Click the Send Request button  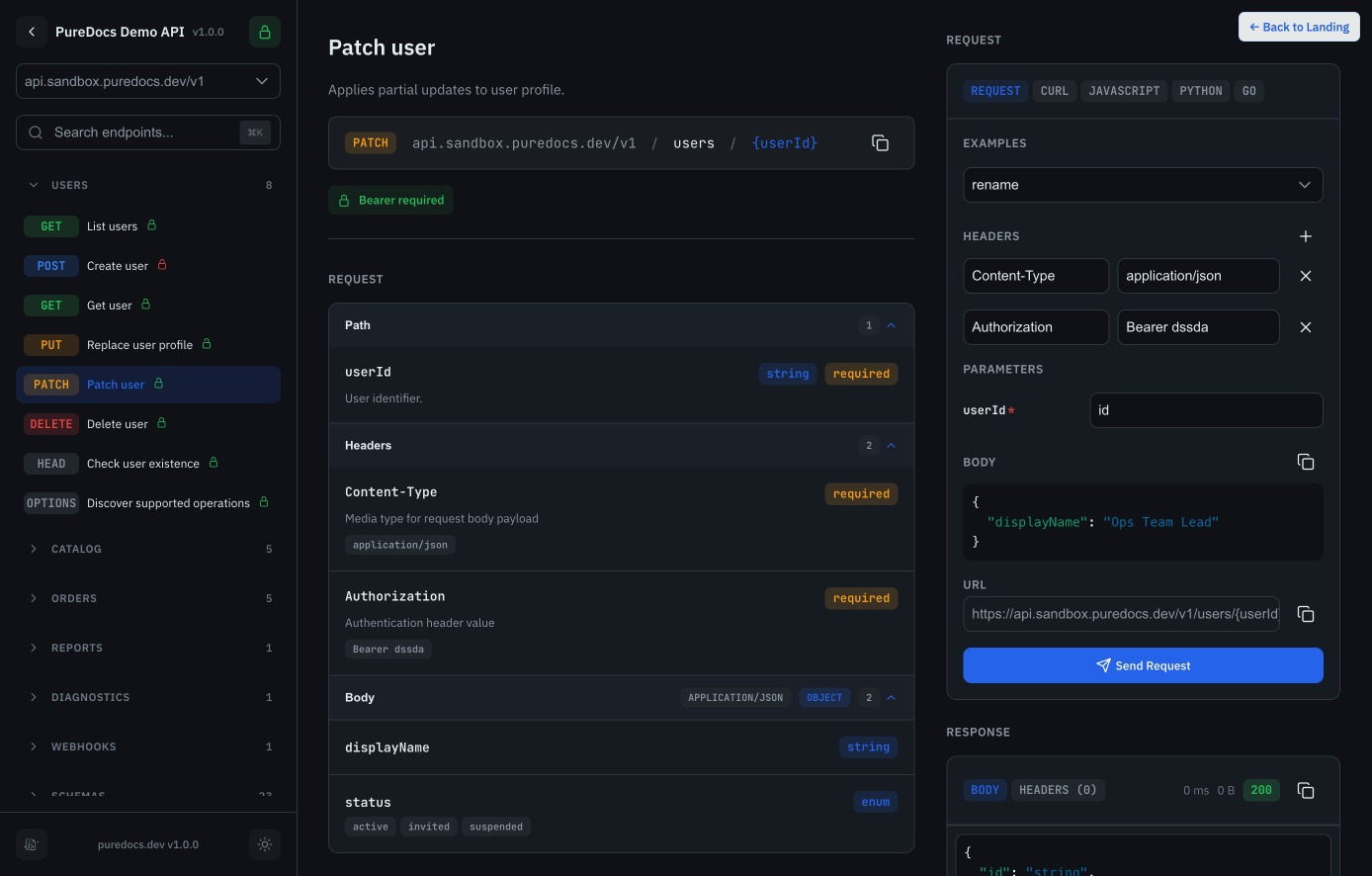click(x=1143, y=665)
